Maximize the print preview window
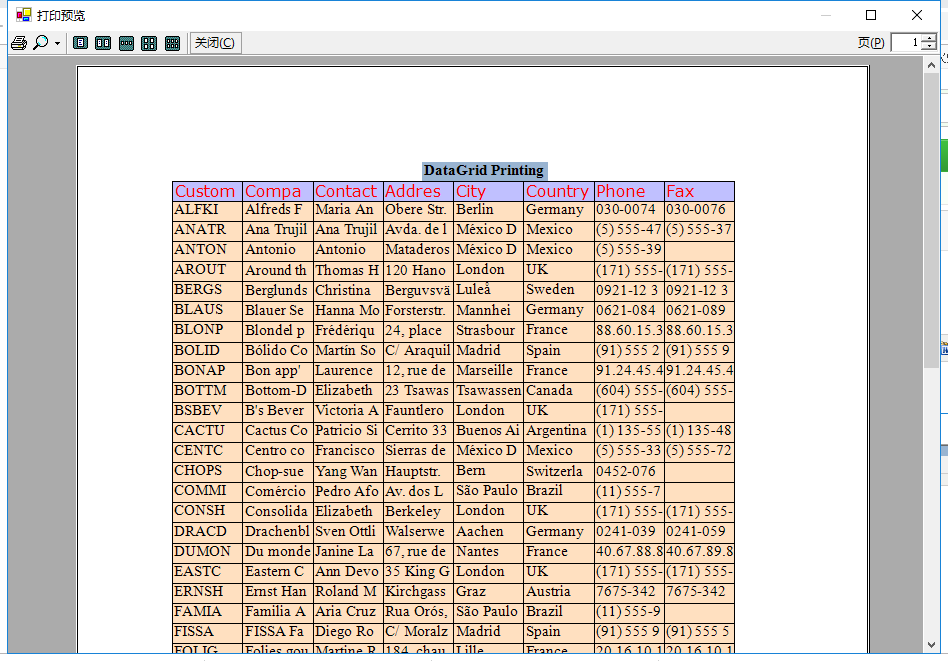The image size is (948, 661). pyautogui.click(x=871, y=15)
